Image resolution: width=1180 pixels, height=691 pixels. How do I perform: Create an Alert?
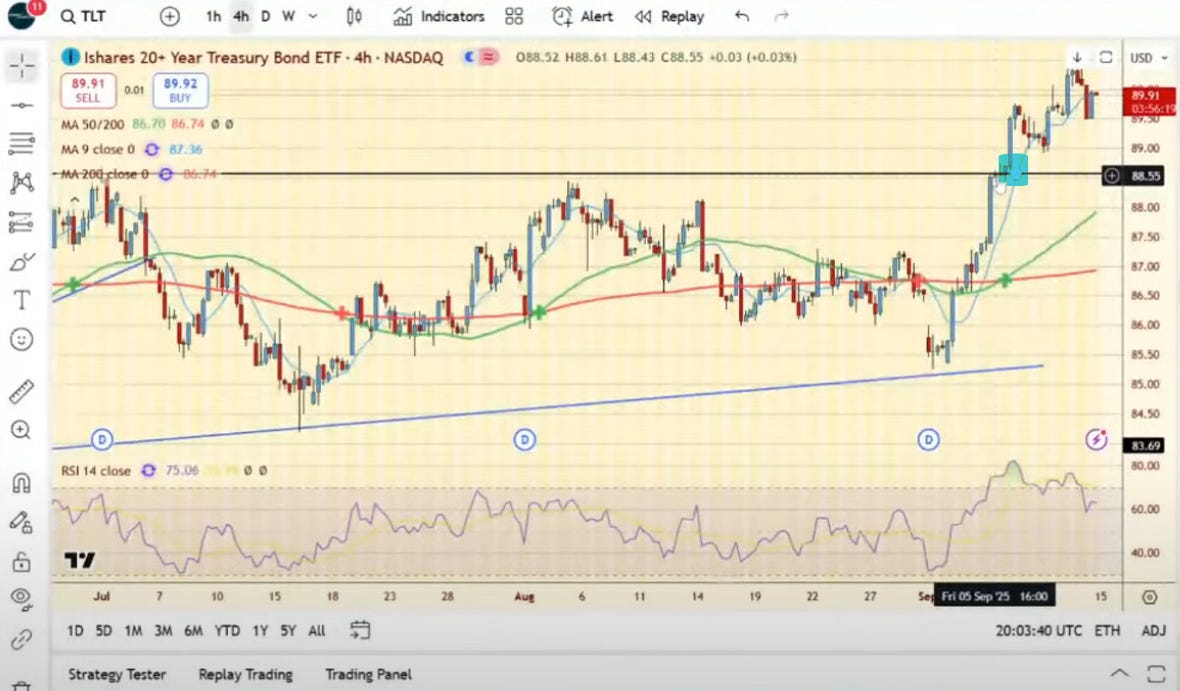click(x=582, y=17)
